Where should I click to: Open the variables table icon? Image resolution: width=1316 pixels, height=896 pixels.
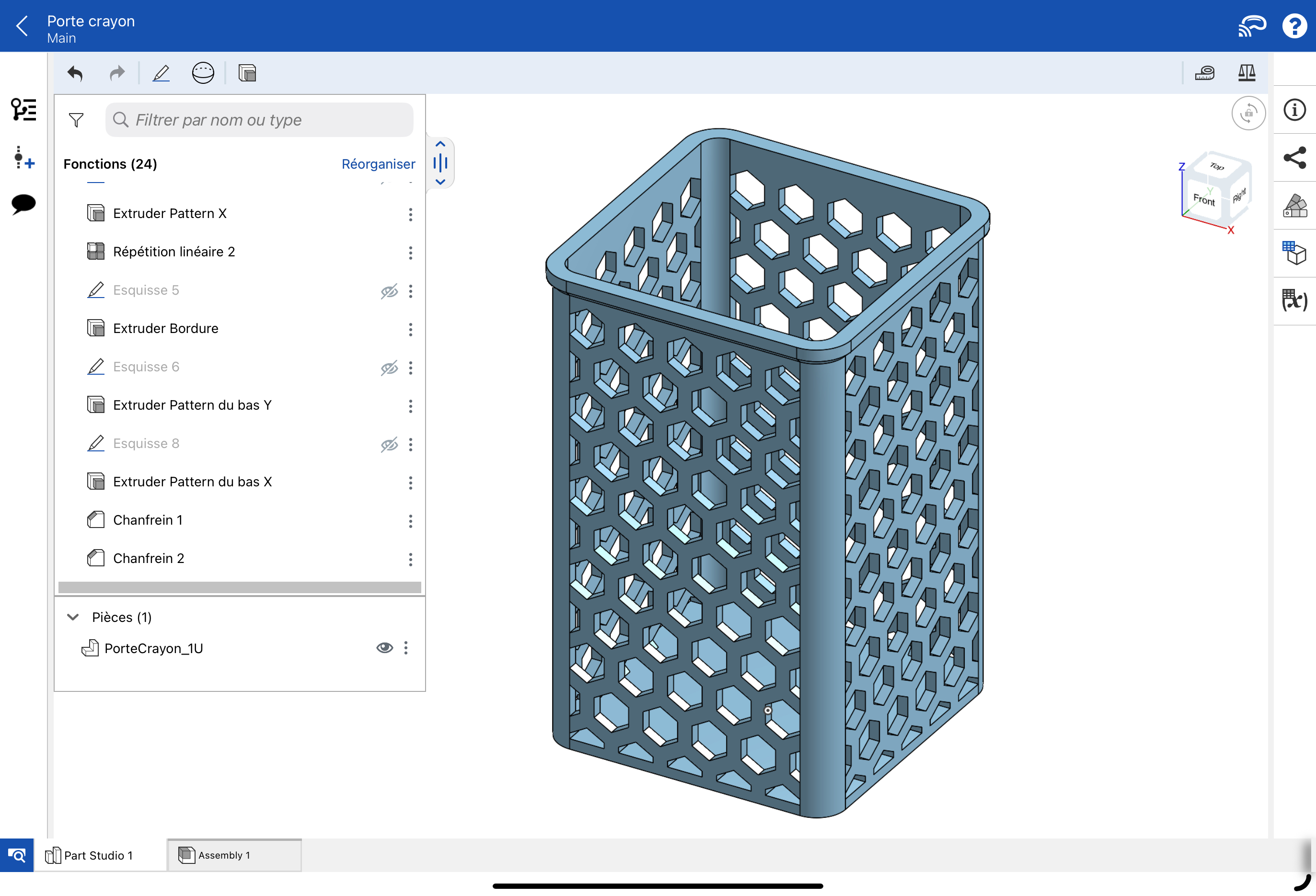click(1294, 300)
